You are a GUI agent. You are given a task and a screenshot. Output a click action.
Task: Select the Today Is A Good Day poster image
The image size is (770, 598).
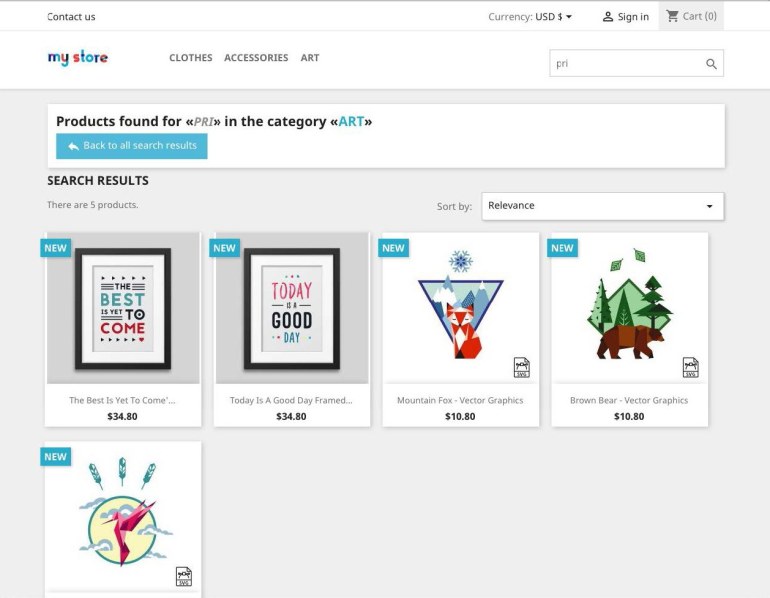point(292,308)
